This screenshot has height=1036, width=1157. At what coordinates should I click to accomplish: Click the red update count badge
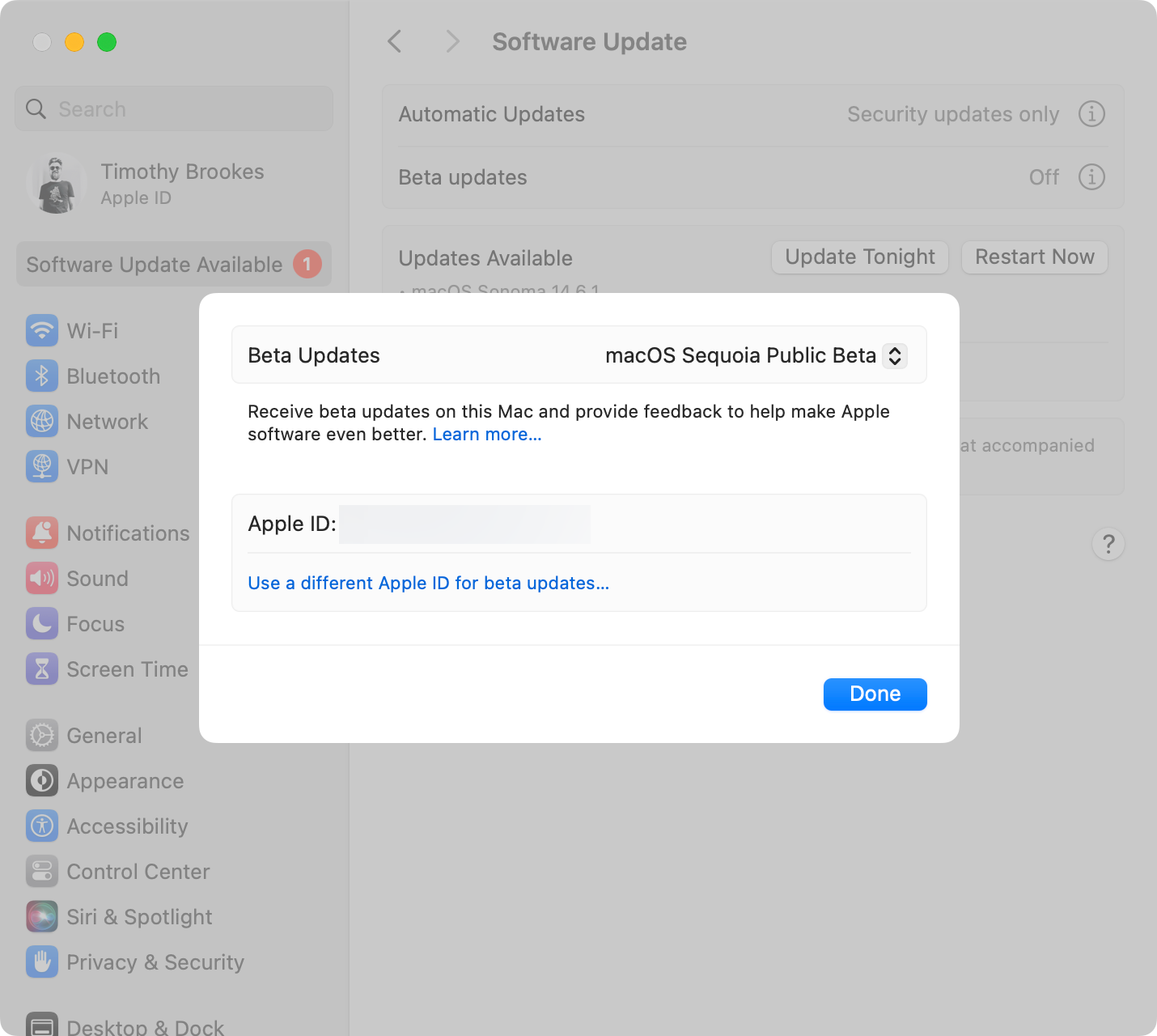[x=307, y=264]
